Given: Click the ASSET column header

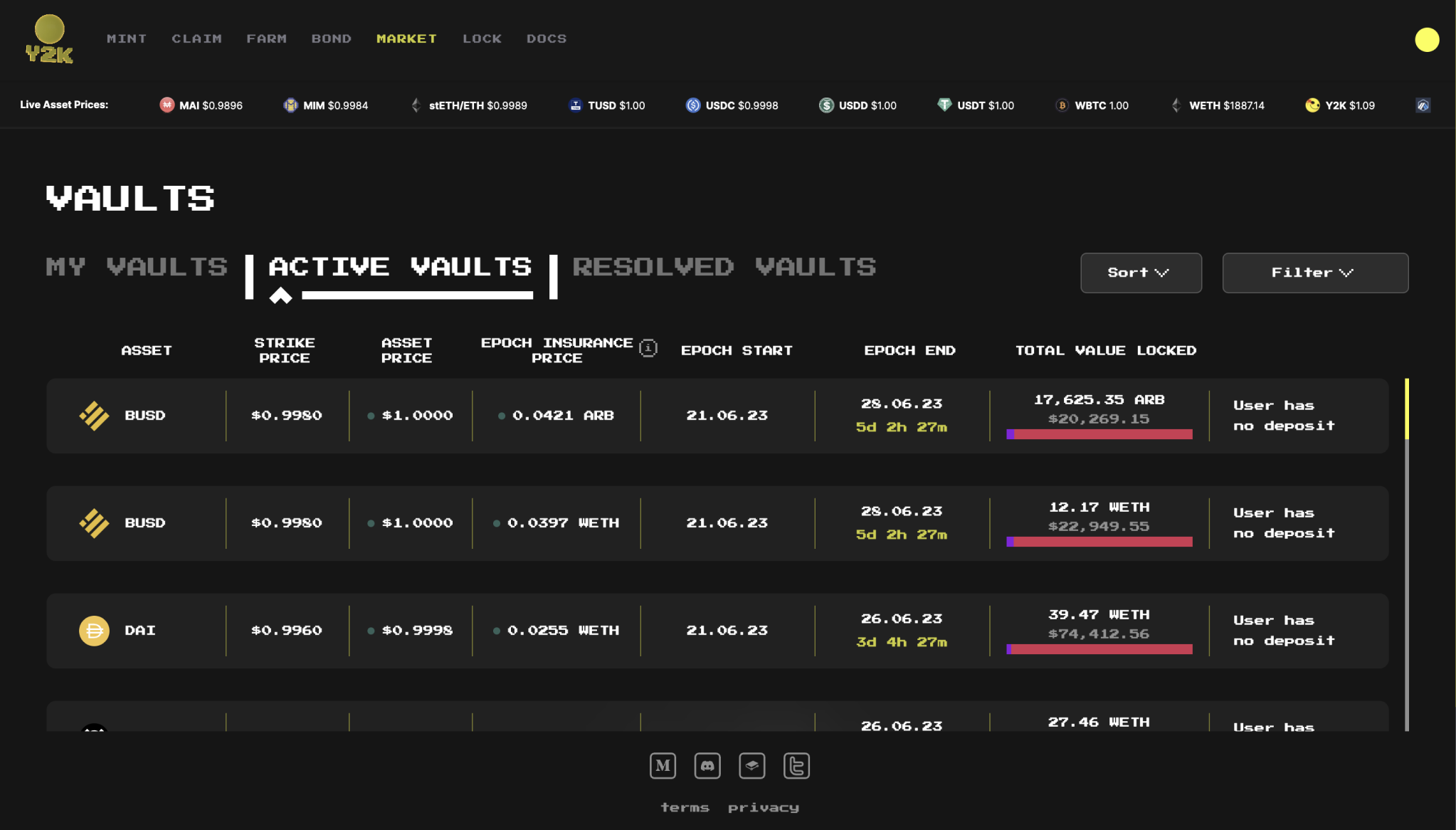Looking at the screenshot, I should [146, 350].
